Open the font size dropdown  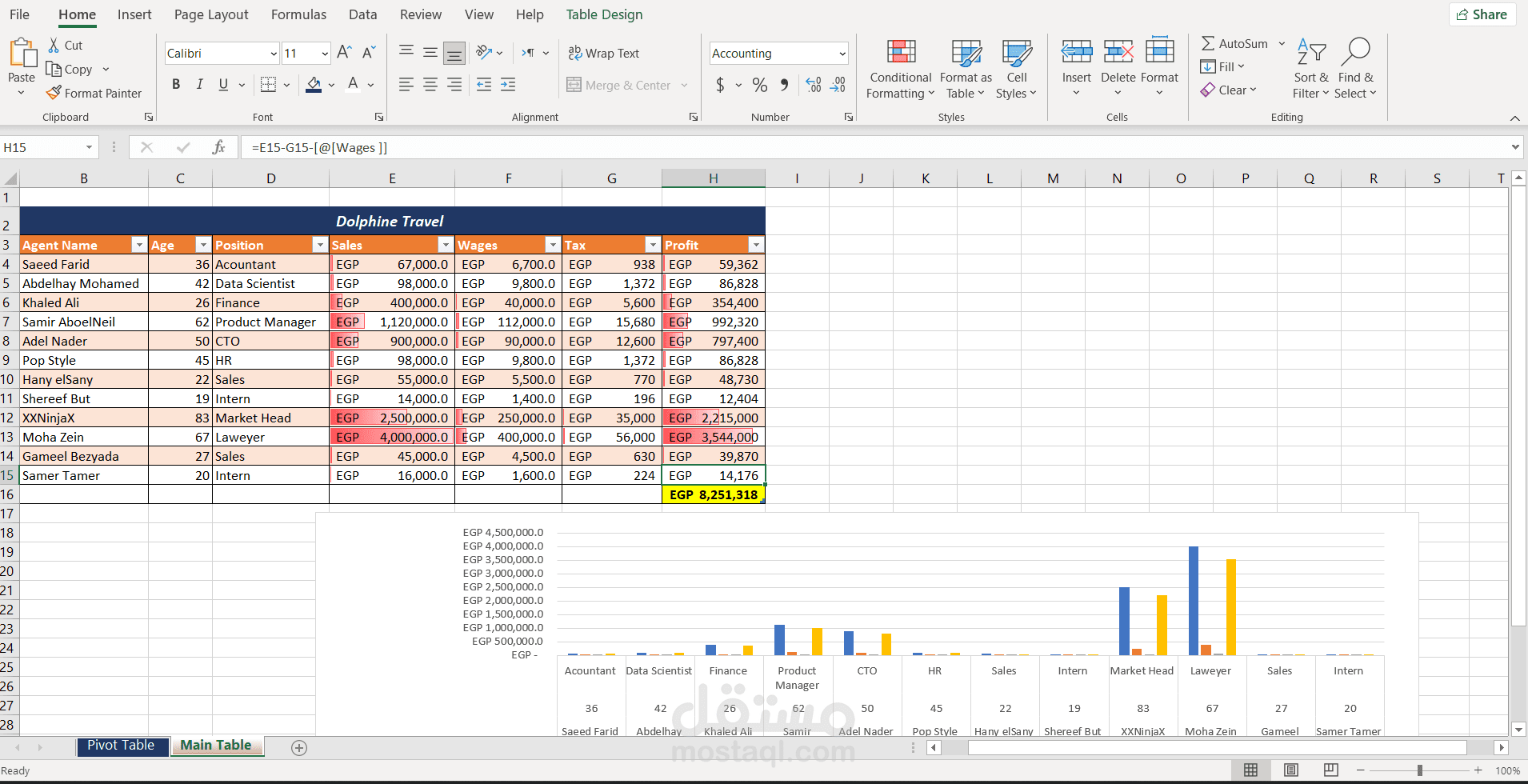click(325, 54)
